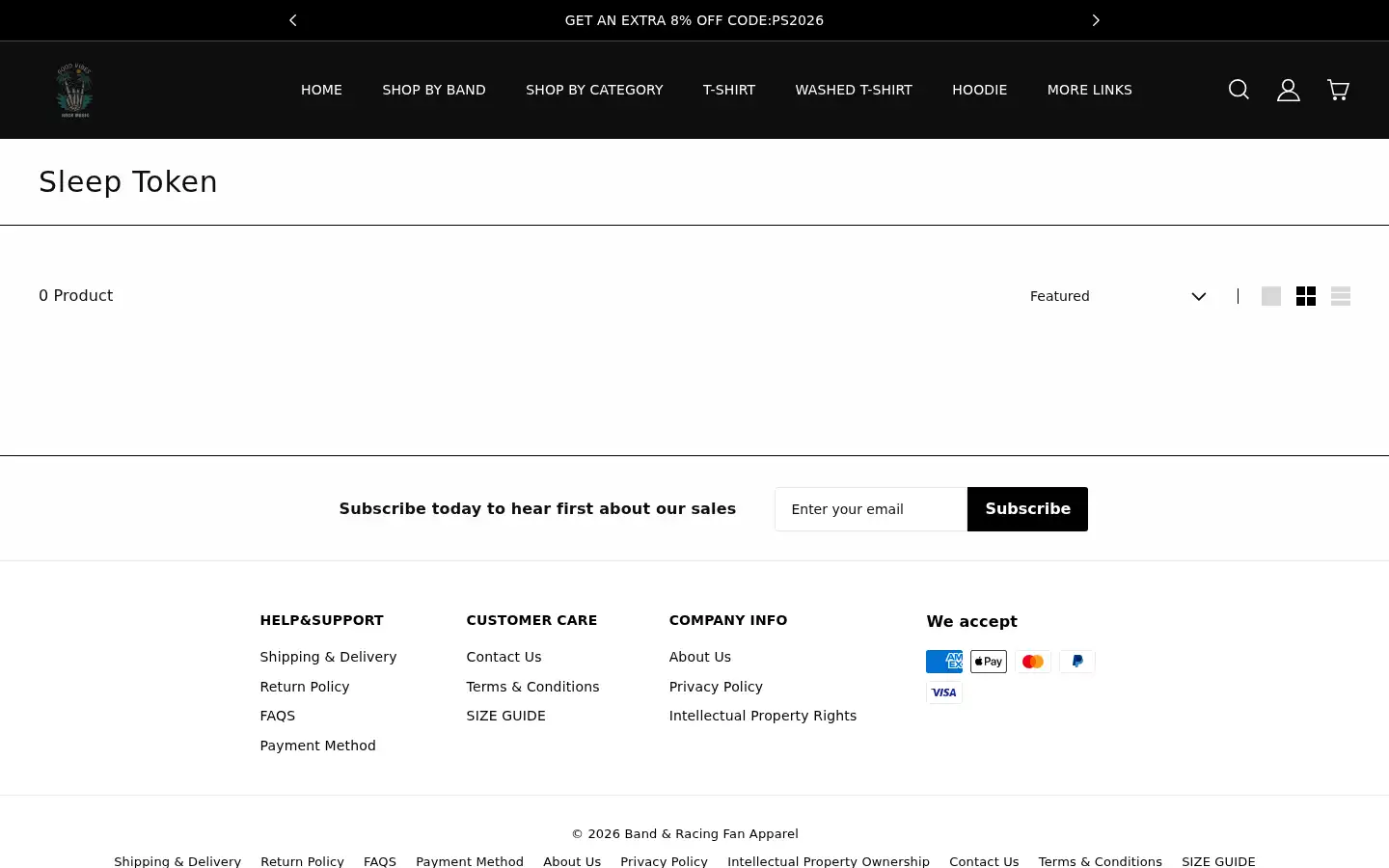The width and height of the screenshot is (1389, 868).
Task: Open Return Policy under HELP&SUPPORT
Action: 305,687
